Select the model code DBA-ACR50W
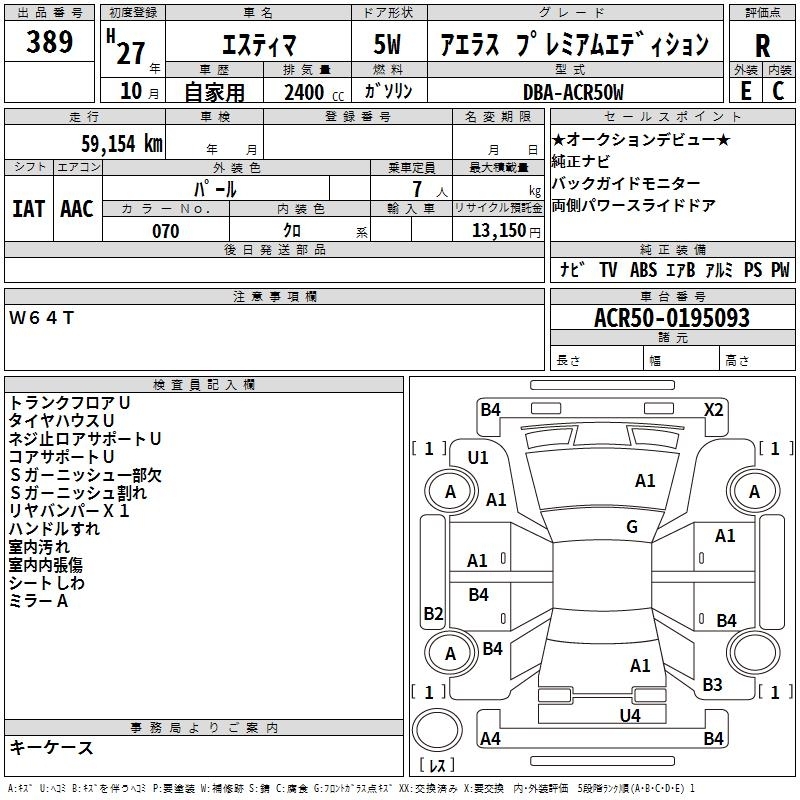 tap(573, 92)
